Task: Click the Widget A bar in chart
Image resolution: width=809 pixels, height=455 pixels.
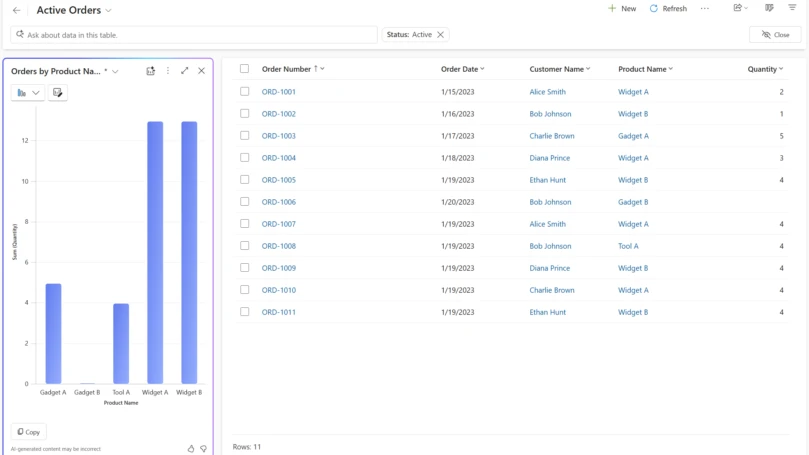Action: [155, 252]
